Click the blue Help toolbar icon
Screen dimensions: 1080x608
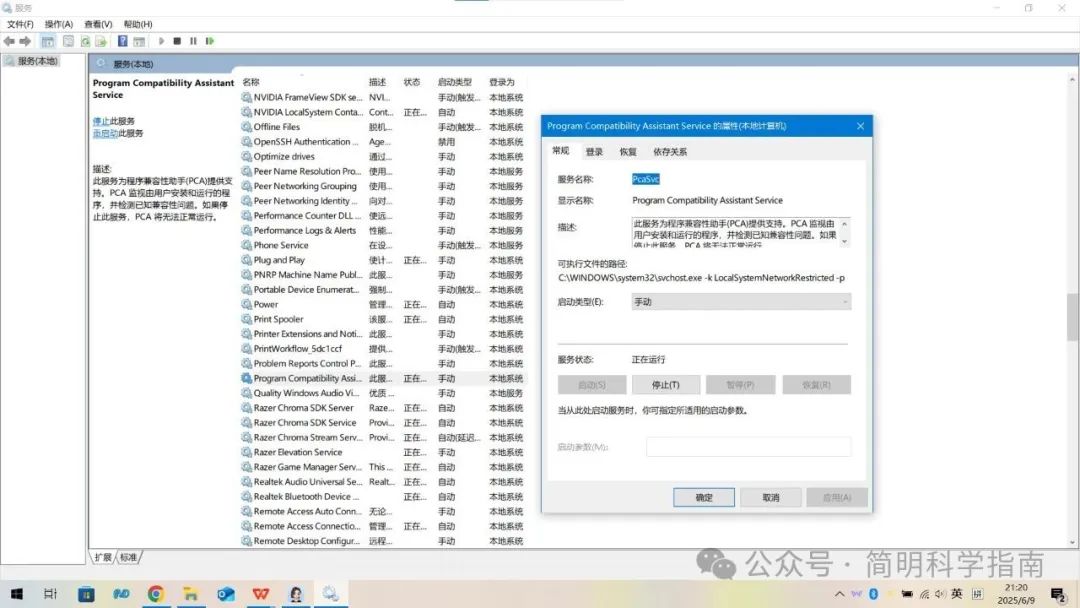(x=123, y=41)
